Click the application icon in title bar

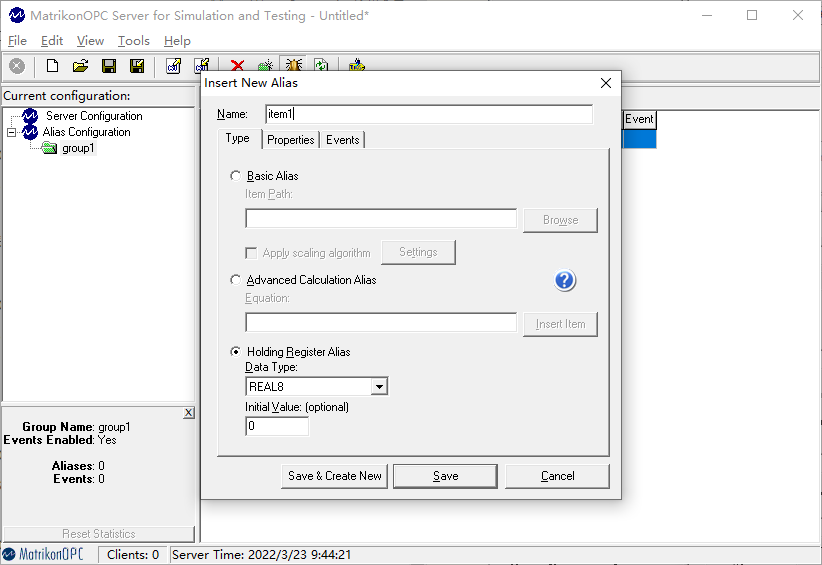coord(17,15)
